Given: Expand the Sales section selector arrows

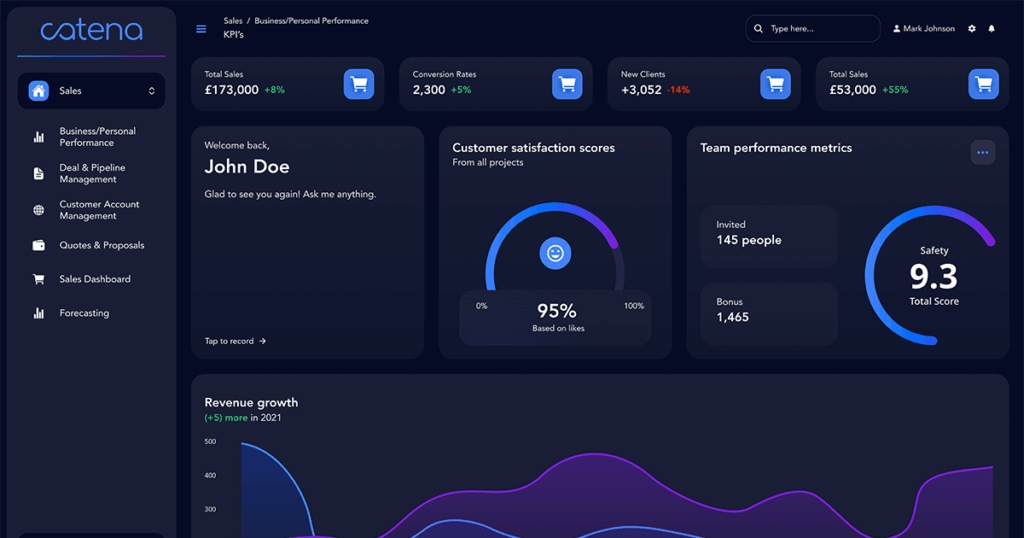Looking at the screenshot, I should (x=152, y=91).
